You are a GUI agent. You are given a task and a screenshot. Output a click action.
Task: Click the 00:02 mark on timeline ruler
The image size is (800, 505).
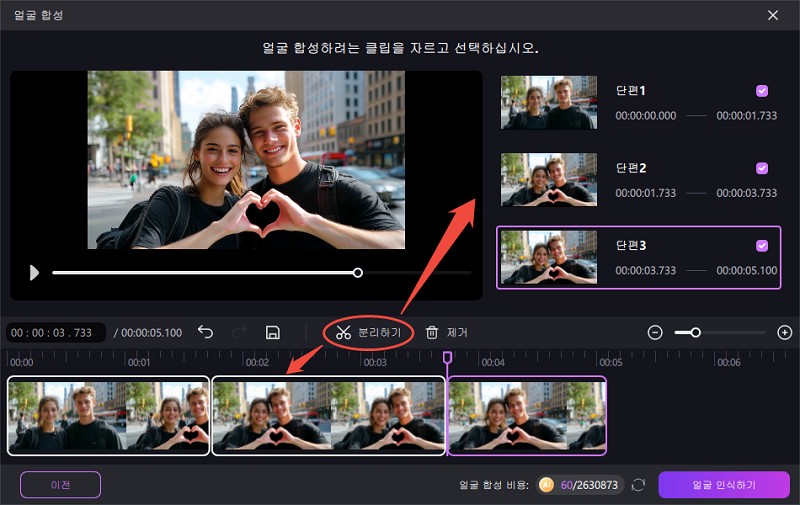click(257, 363)
